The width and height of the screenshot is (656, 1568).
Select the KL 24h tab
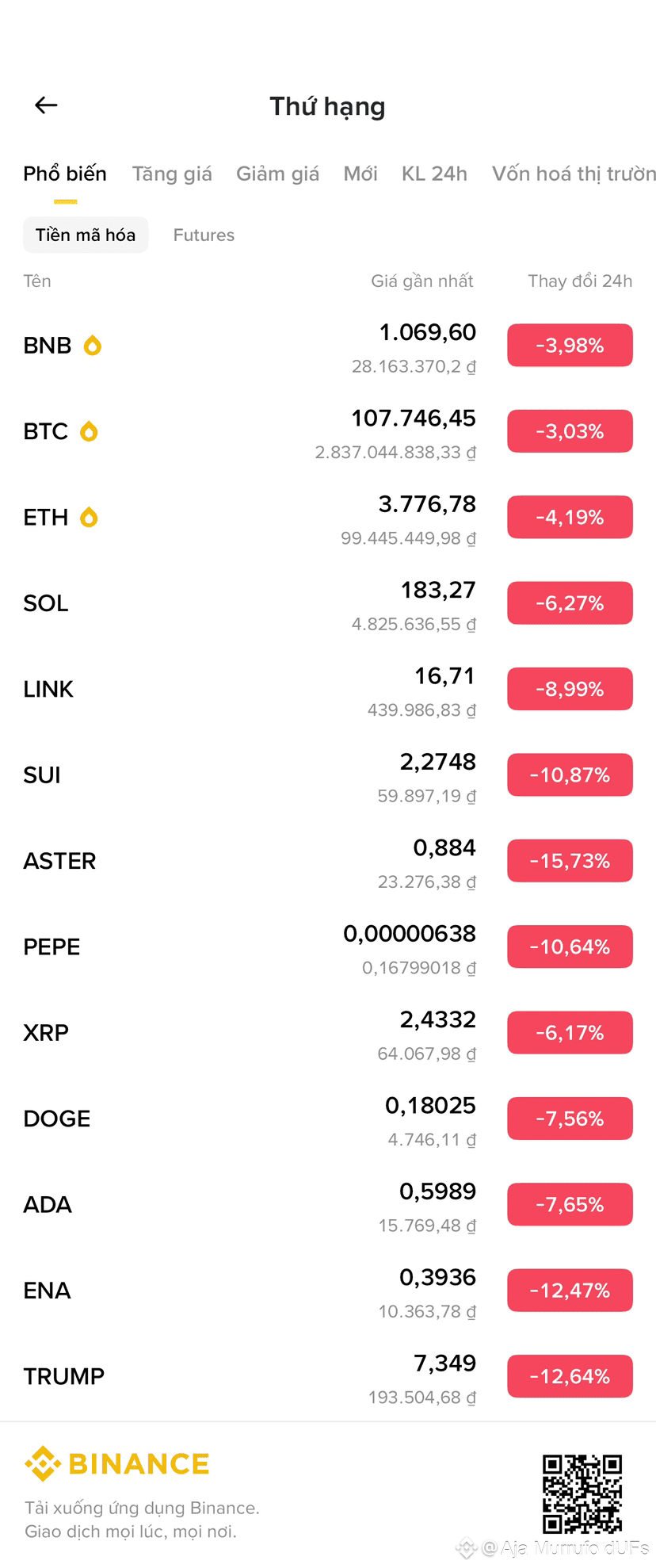tap(434, 174)
